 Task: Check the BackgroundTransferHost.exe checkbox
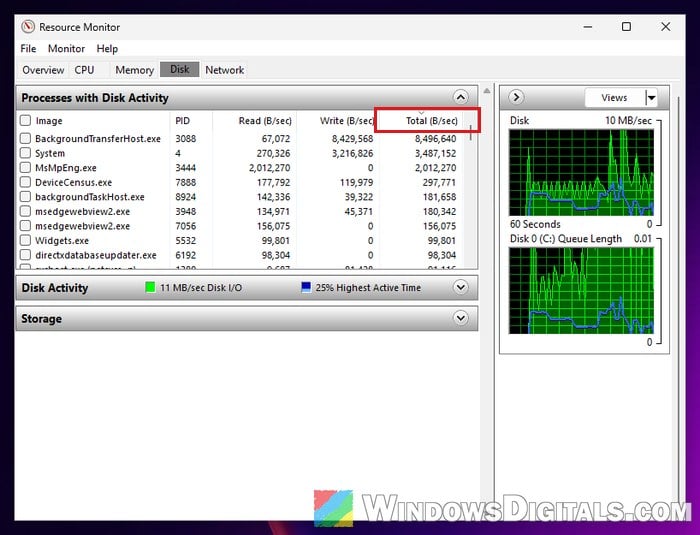pyautogui.click(x=25, y=138)
